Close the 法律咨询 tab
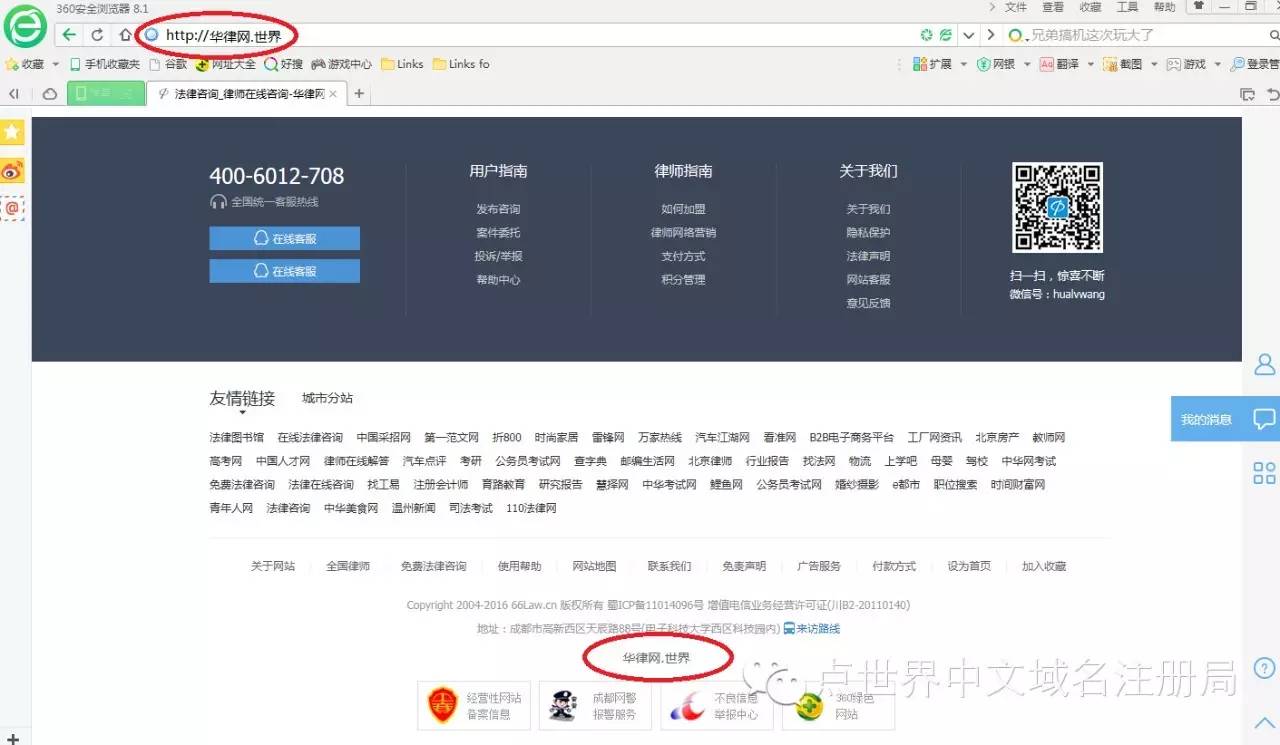 [333, 94]
